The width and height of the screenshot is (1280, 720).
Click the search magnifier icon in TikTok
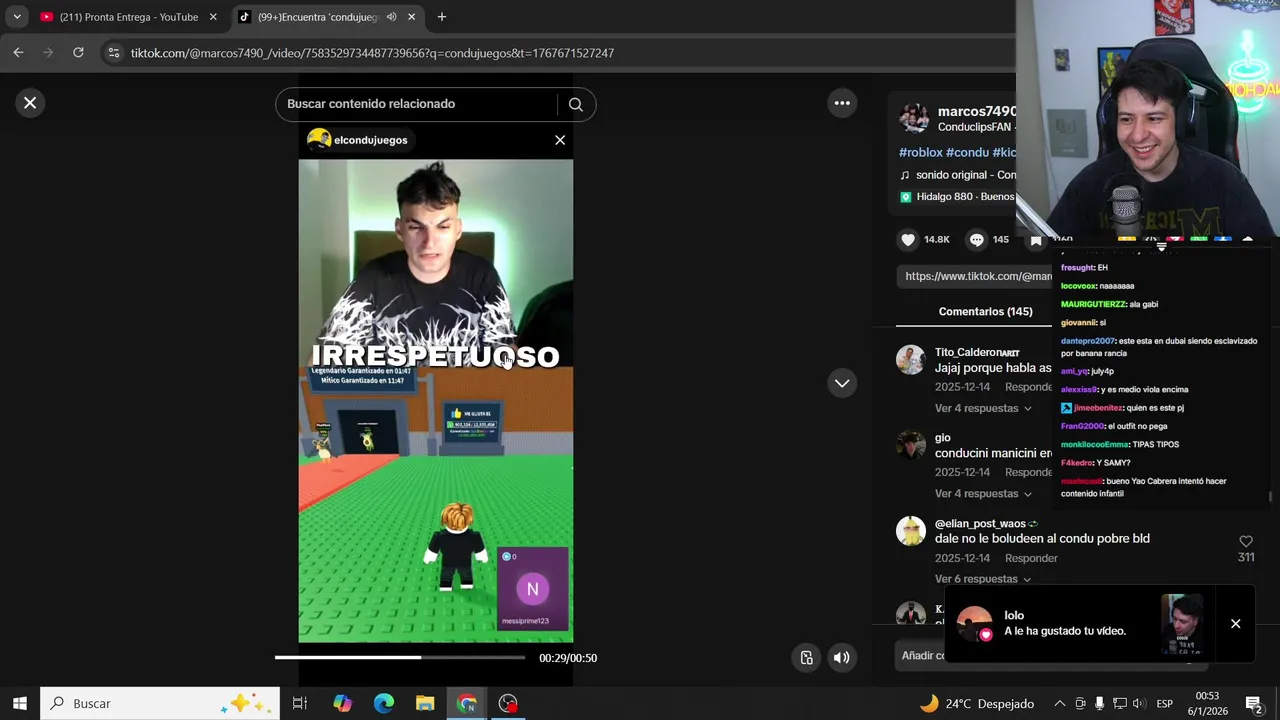point(576,104)
